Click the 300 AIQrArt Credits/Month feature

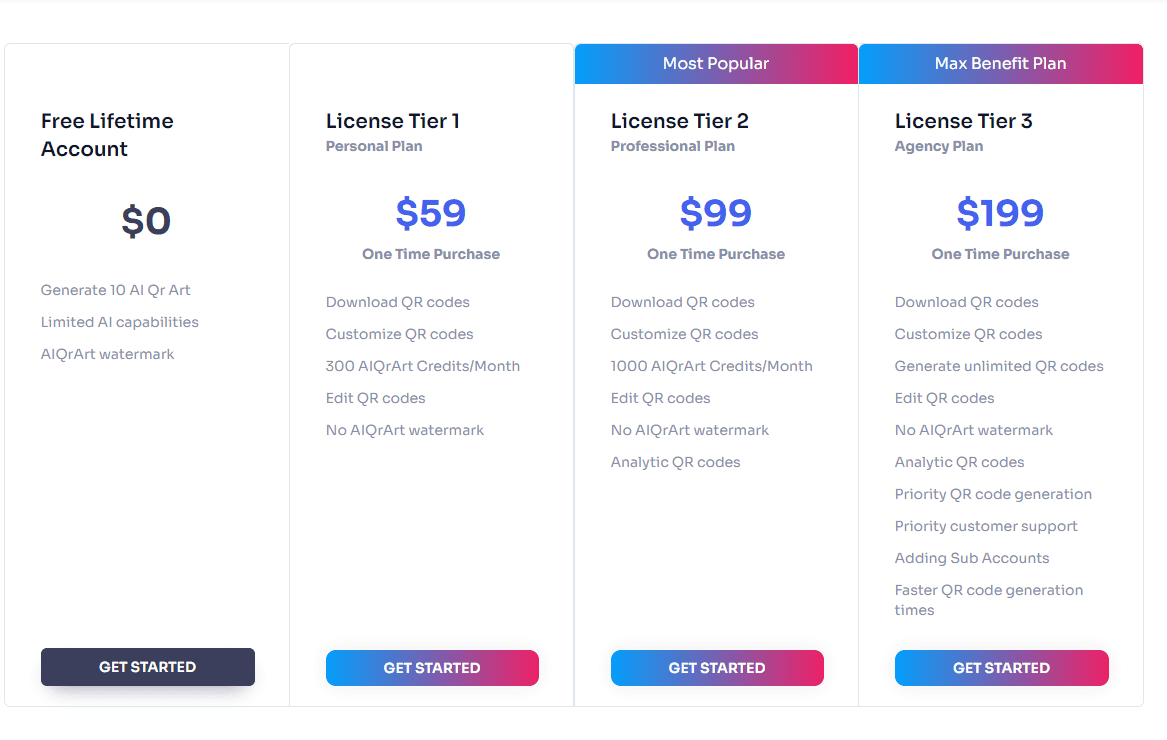click(422, 365)
